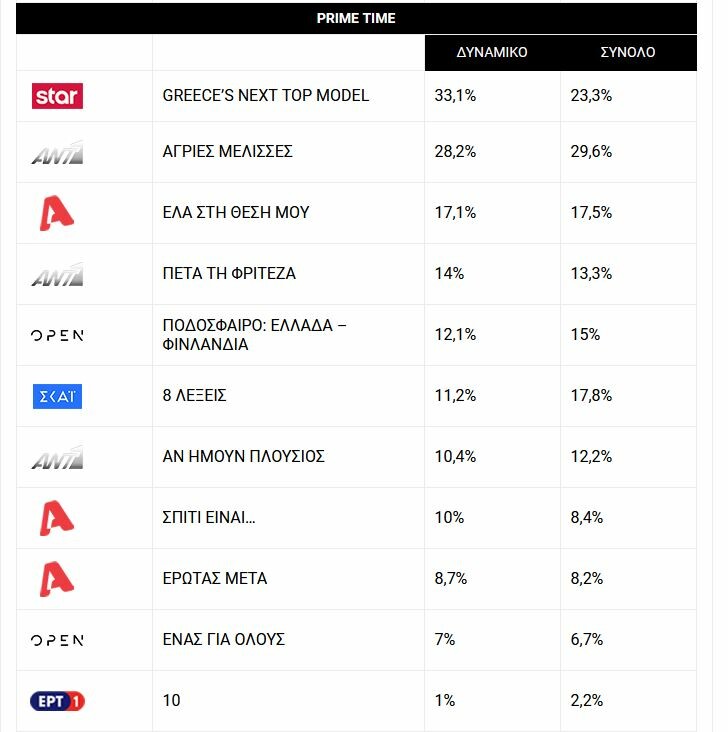Click the ΣΚΑΪ channel logo
The height and width of the screenshot is (732, 728).
click(x=57, y=396)
